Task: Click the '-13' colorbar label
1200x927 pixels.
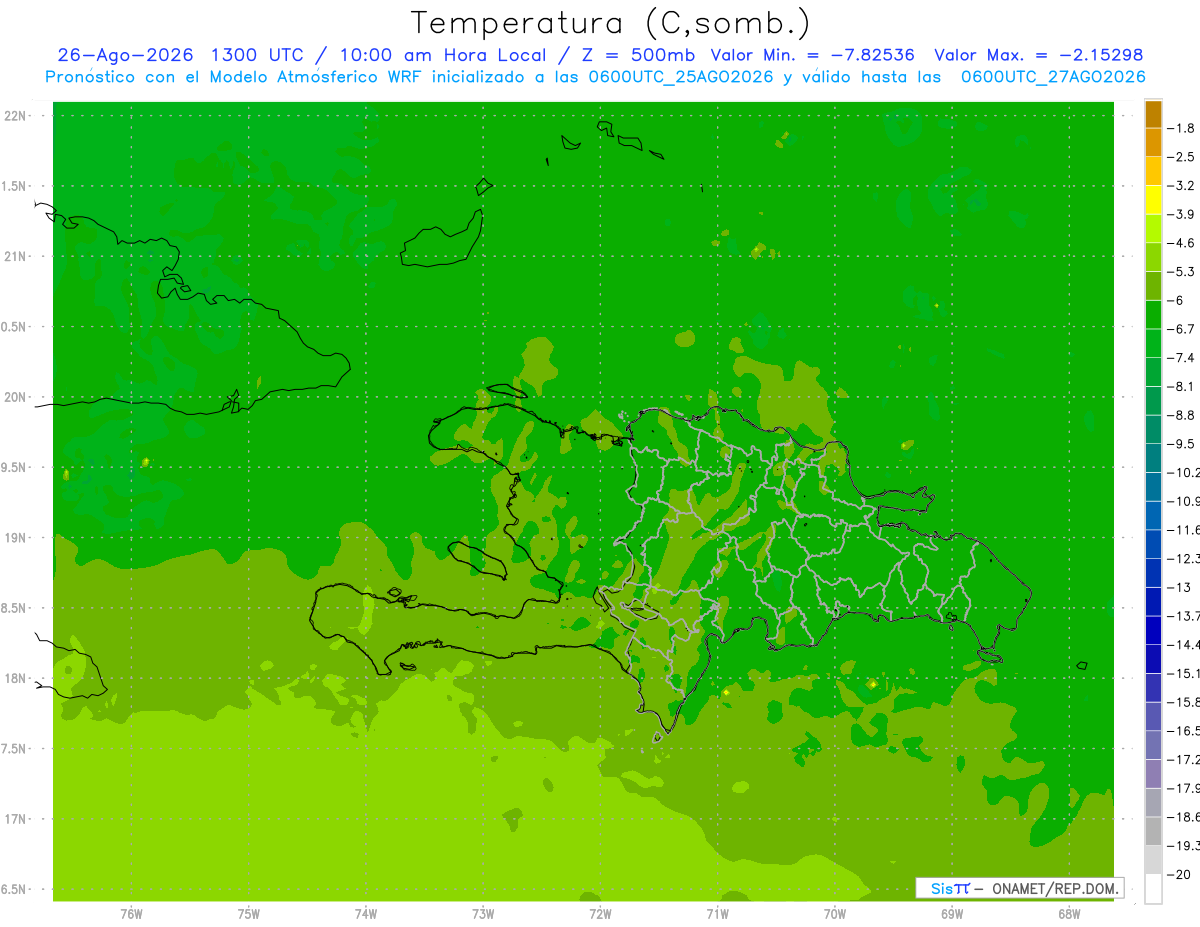Action: (x=1180, y=587)
